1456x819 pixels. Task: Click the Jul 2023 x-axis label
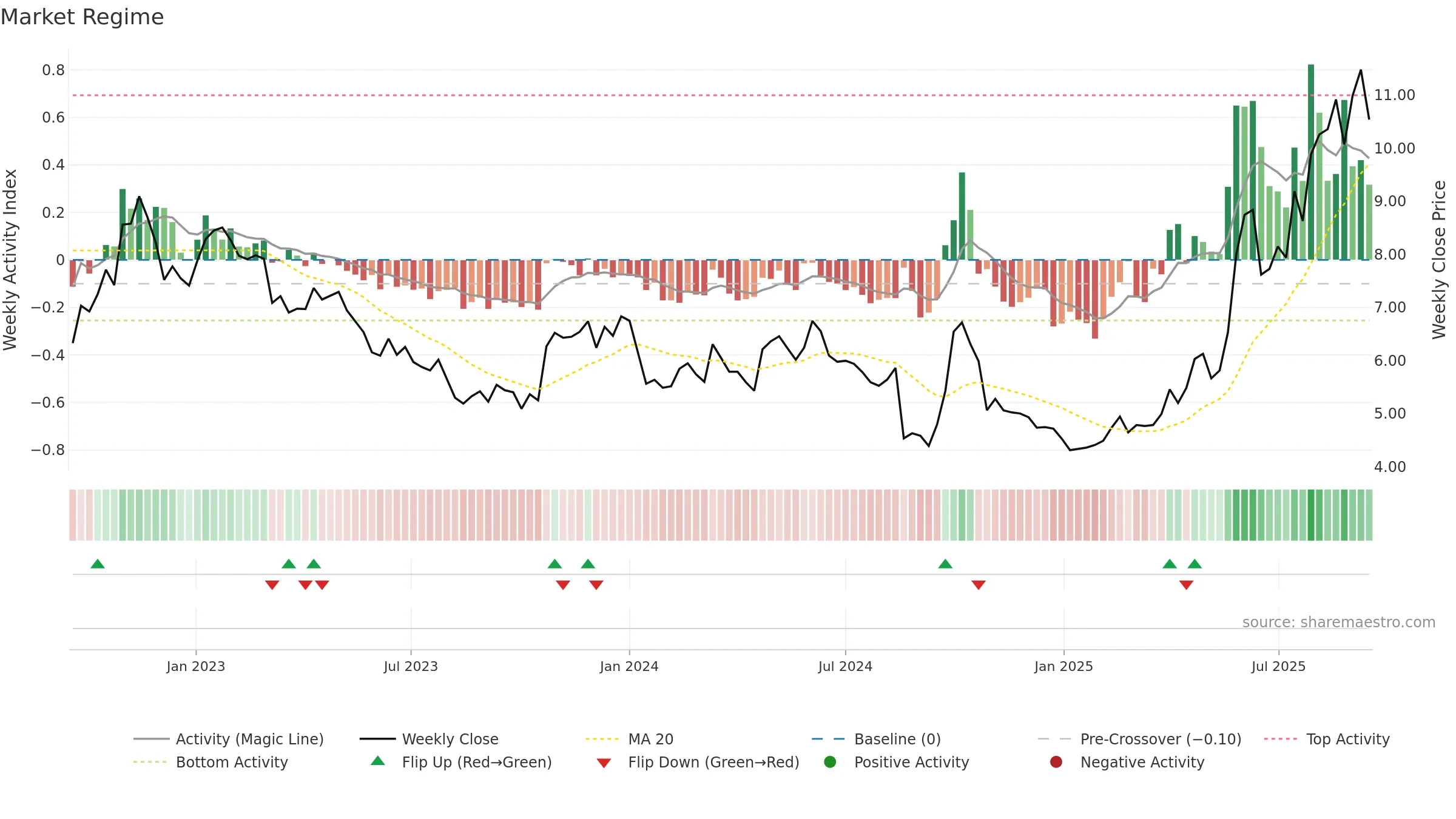[411, 667]
